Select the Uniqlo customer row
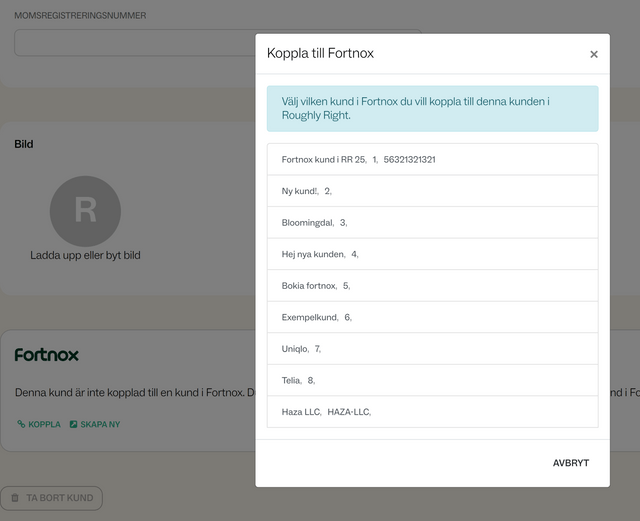The height and width of the screenshot is (521, 640). 433,349
